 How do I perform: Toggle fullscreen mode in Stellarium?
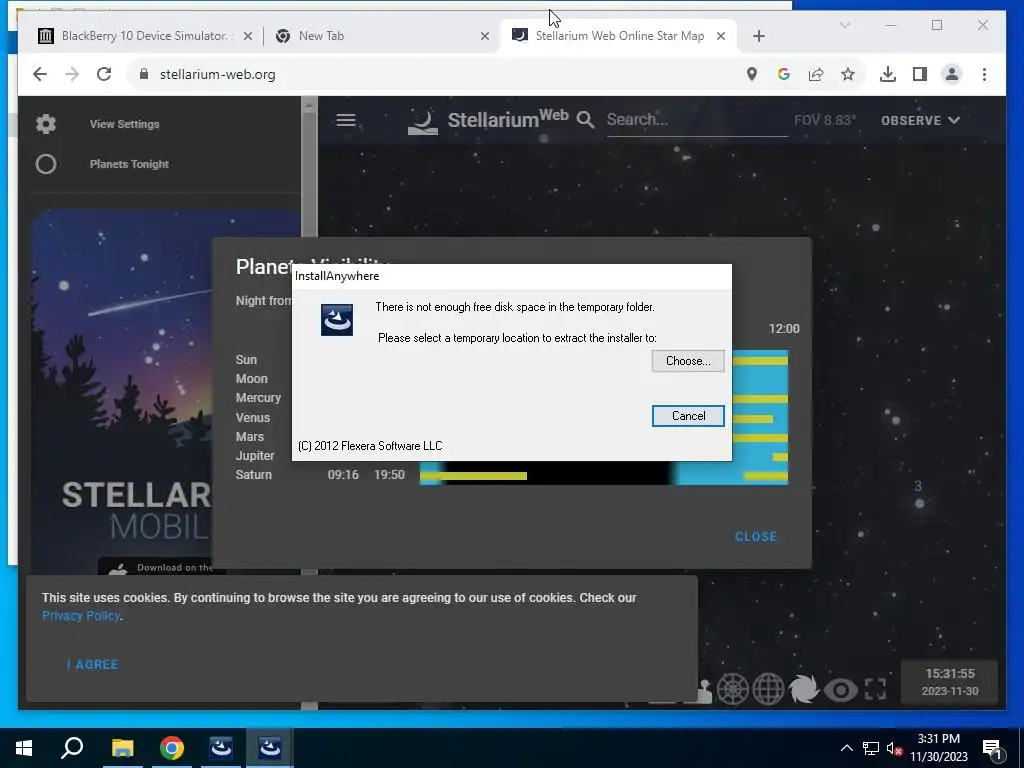[x=875, y=689]
